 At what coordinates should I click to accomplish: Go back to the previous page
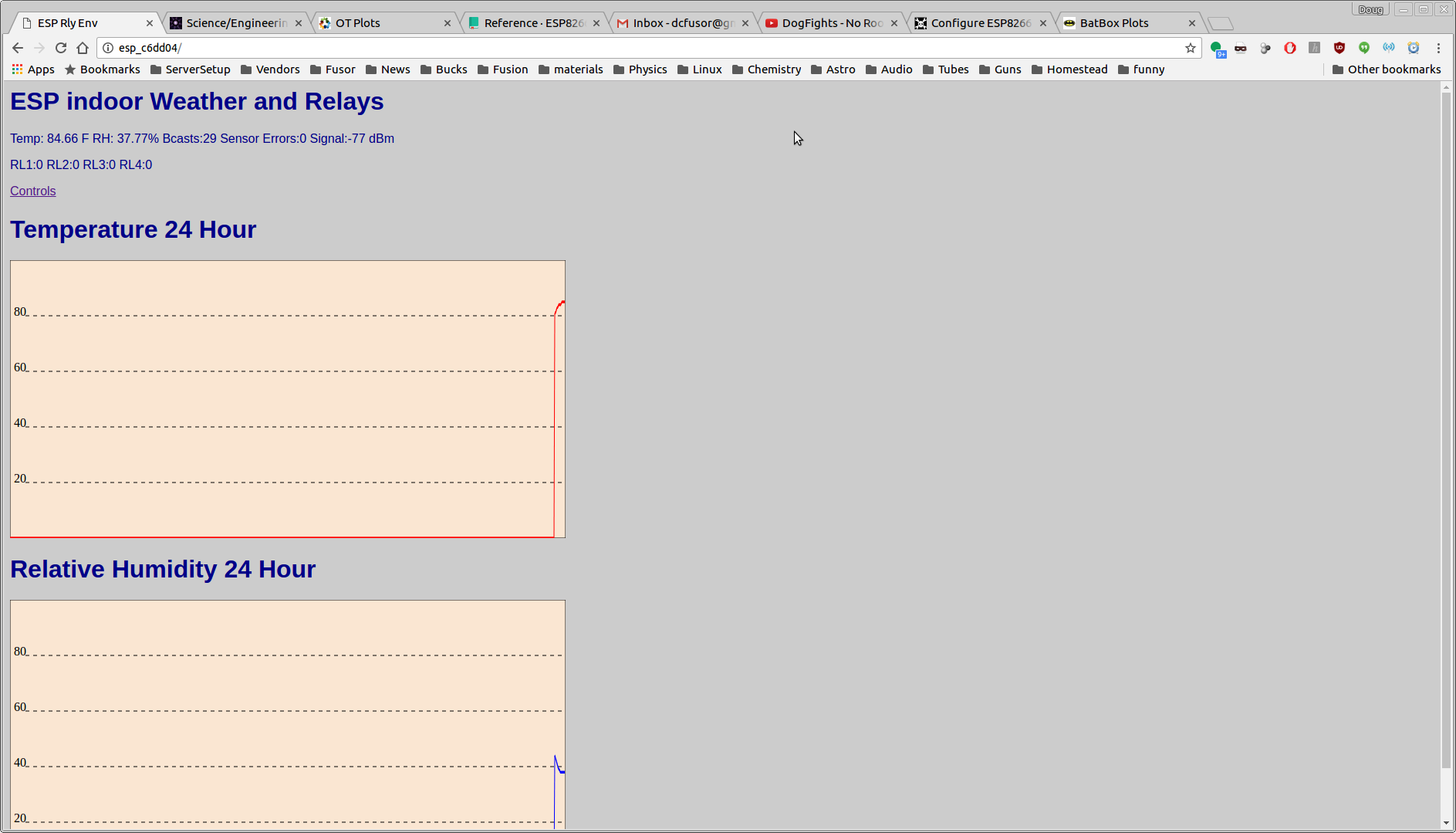[x=18, y=48]
